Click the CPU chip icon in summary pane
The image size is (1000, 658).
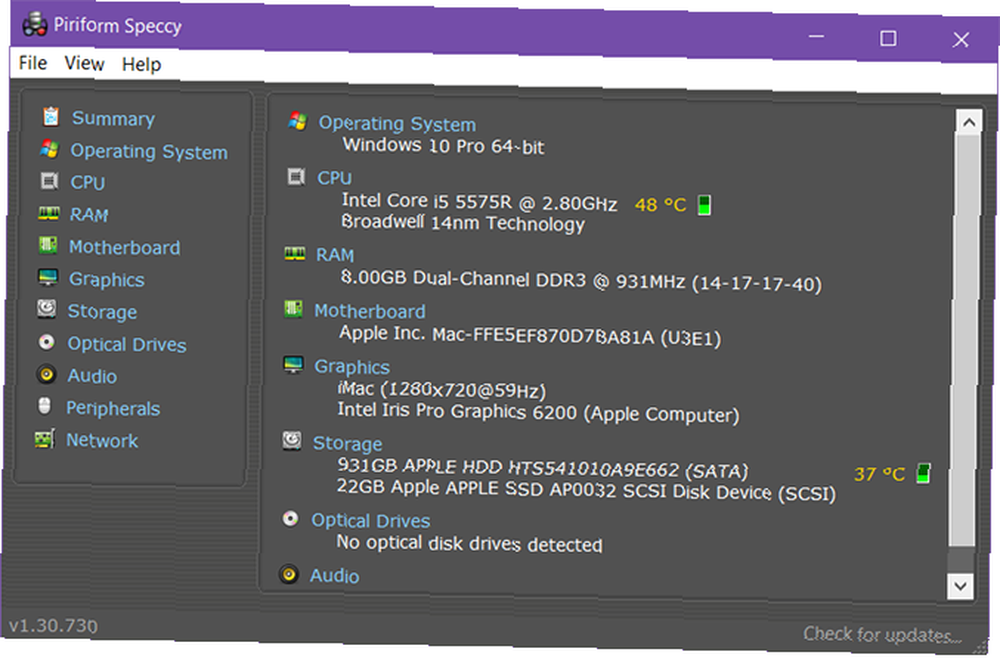[x=296, y=176]
